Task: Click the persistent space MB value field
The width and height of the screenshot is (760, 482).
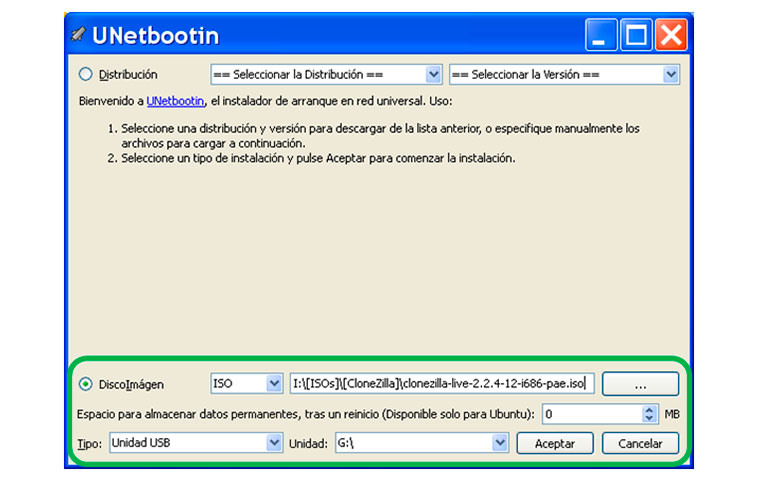Action: click(x=592, y=414)
